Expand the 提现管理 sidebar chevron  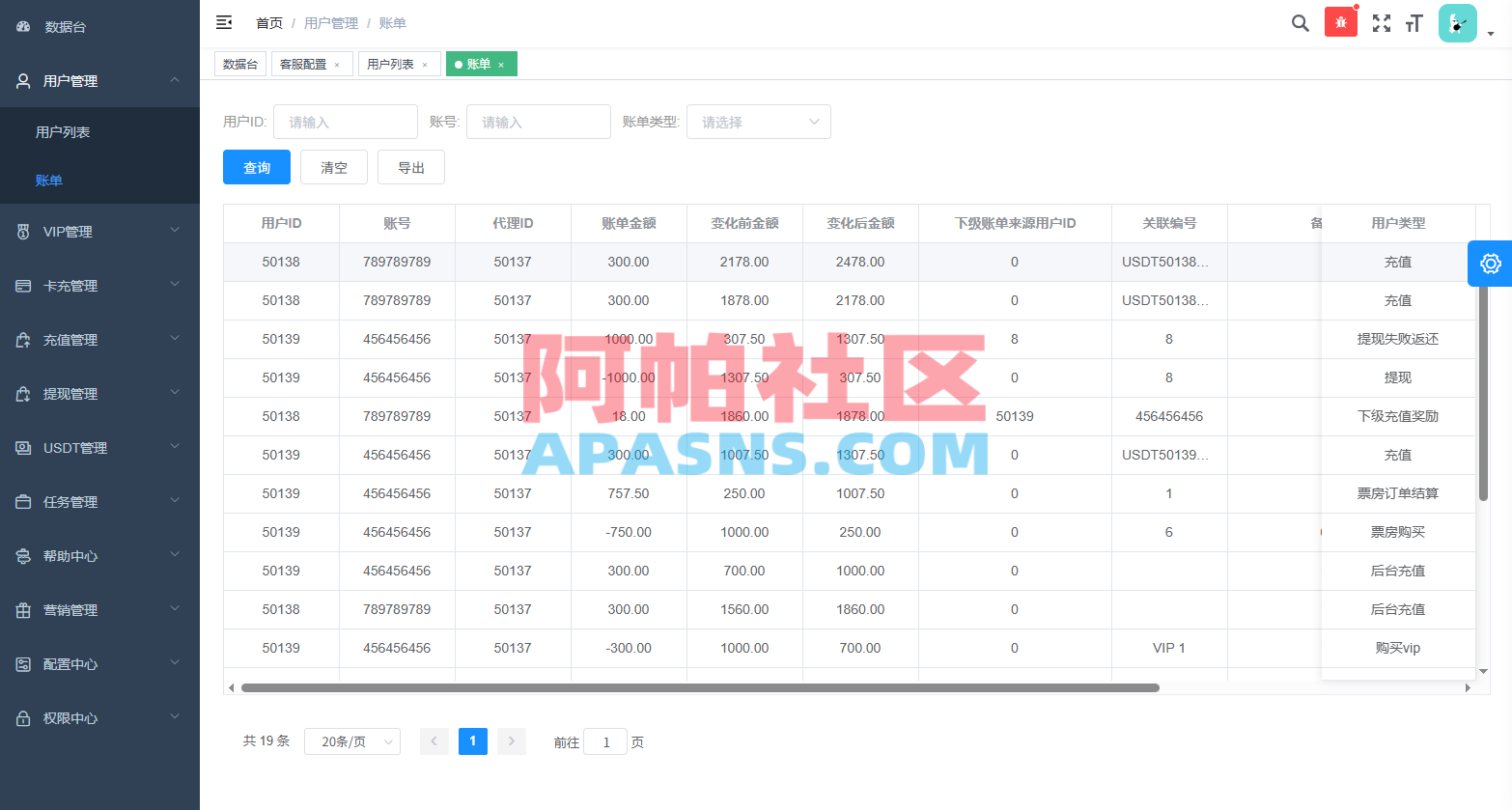click(175, 393)
